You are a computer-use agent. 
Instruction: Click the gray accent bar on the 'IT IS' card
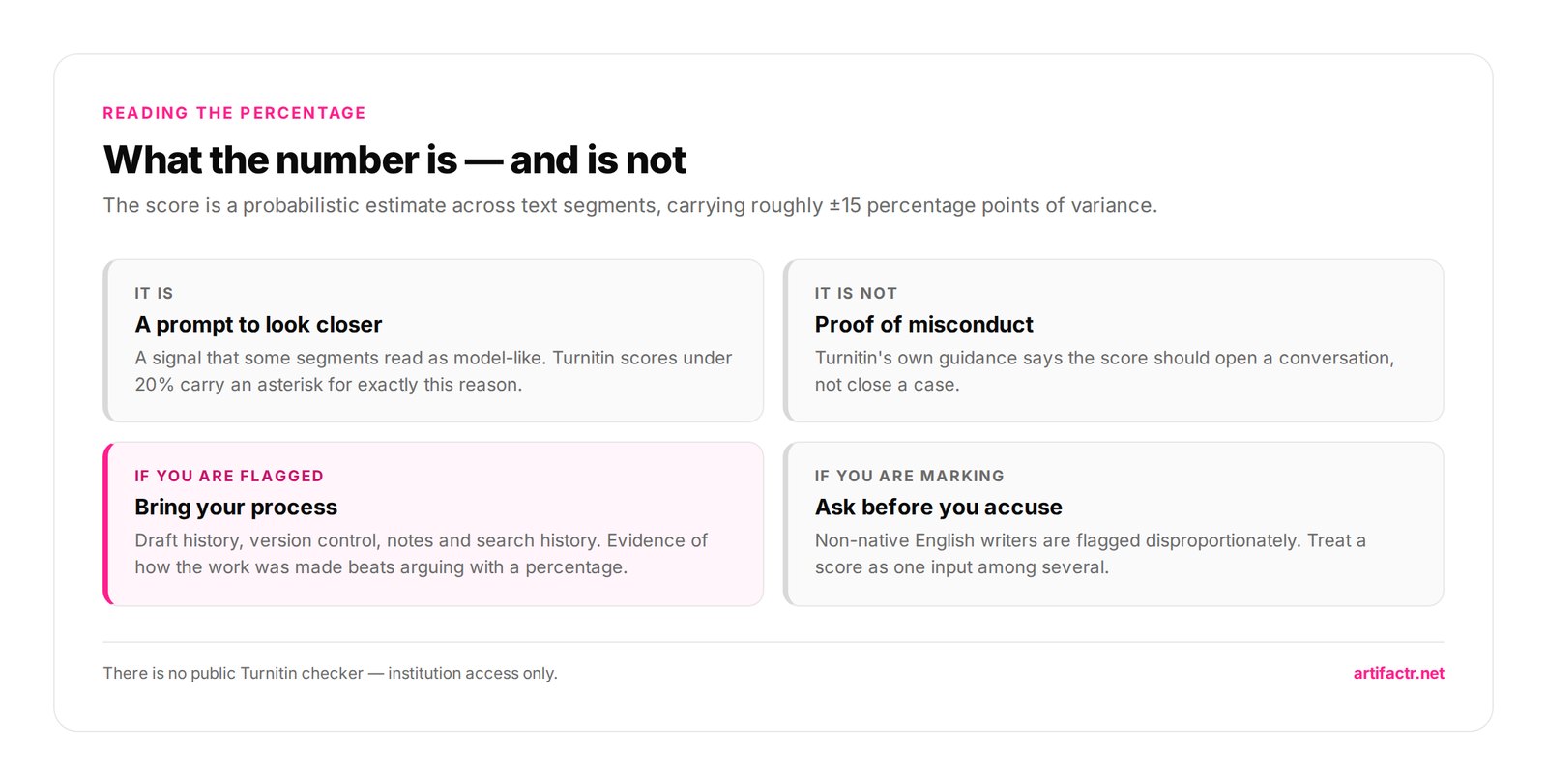(106, 340)
